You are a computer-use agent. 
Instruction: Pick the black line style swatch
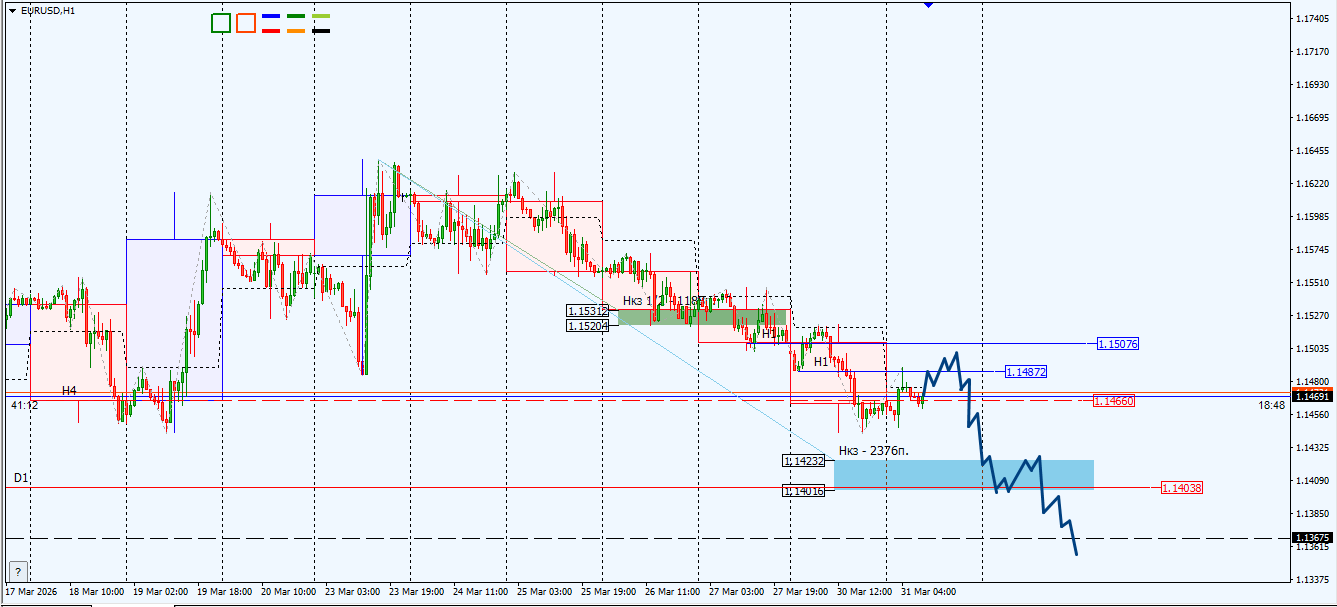321,30
